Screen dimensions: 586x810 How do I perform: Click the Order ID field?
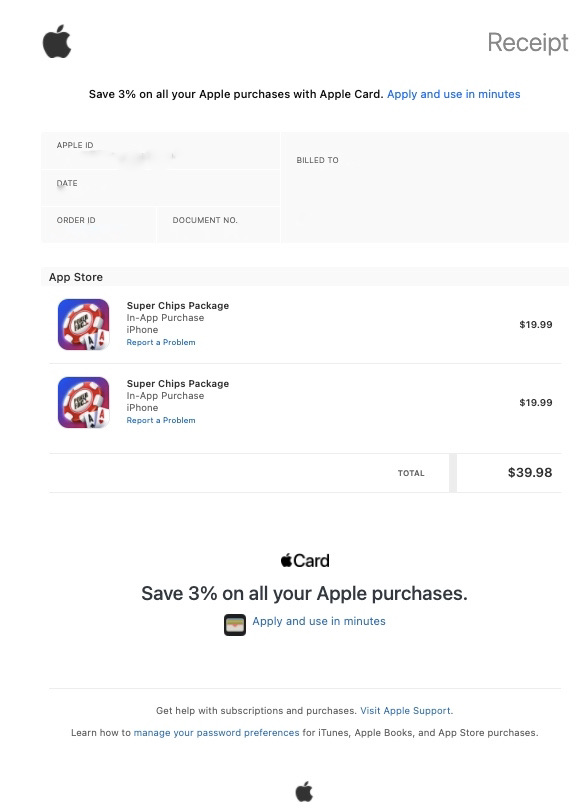tap(98, 225)
